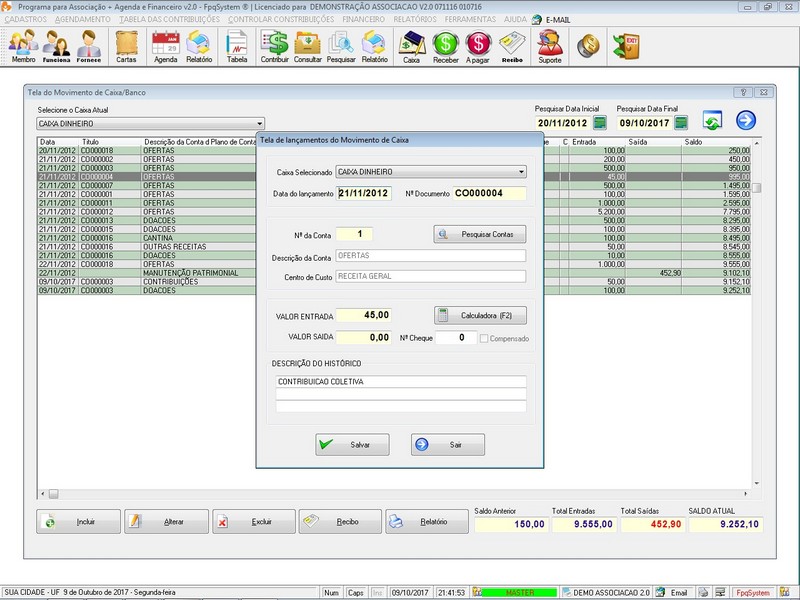Open the A pagar toolbar icon

point(478,46)
